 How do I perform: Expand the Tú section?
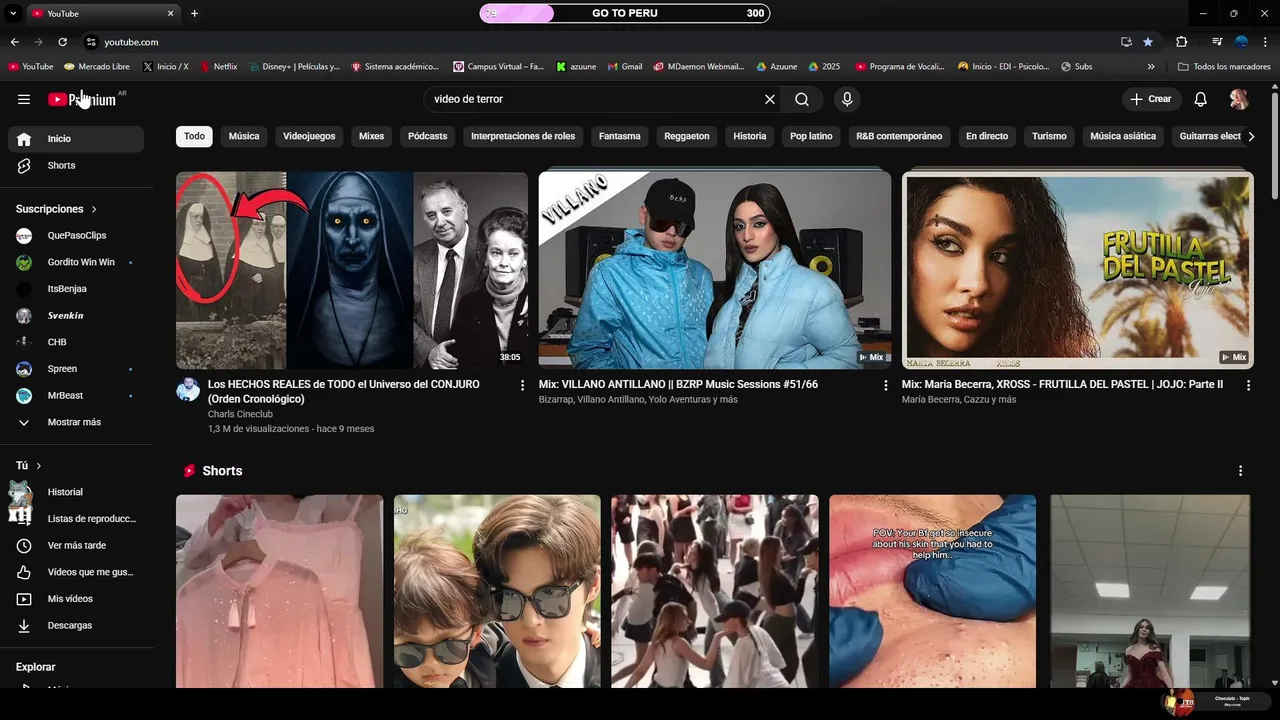click(x=29, y=466)
